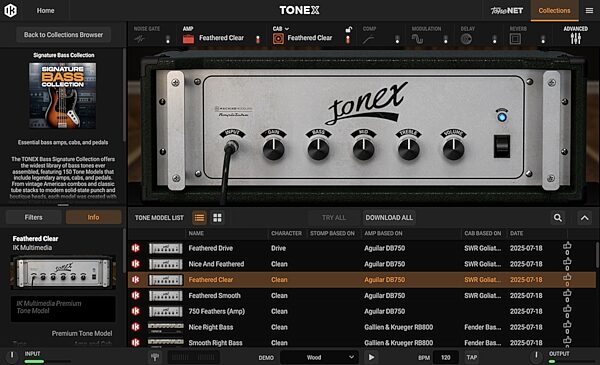Screen dimensions: 600x365
Task: Toggle the Reverb power switch
Action: [543, 39]
